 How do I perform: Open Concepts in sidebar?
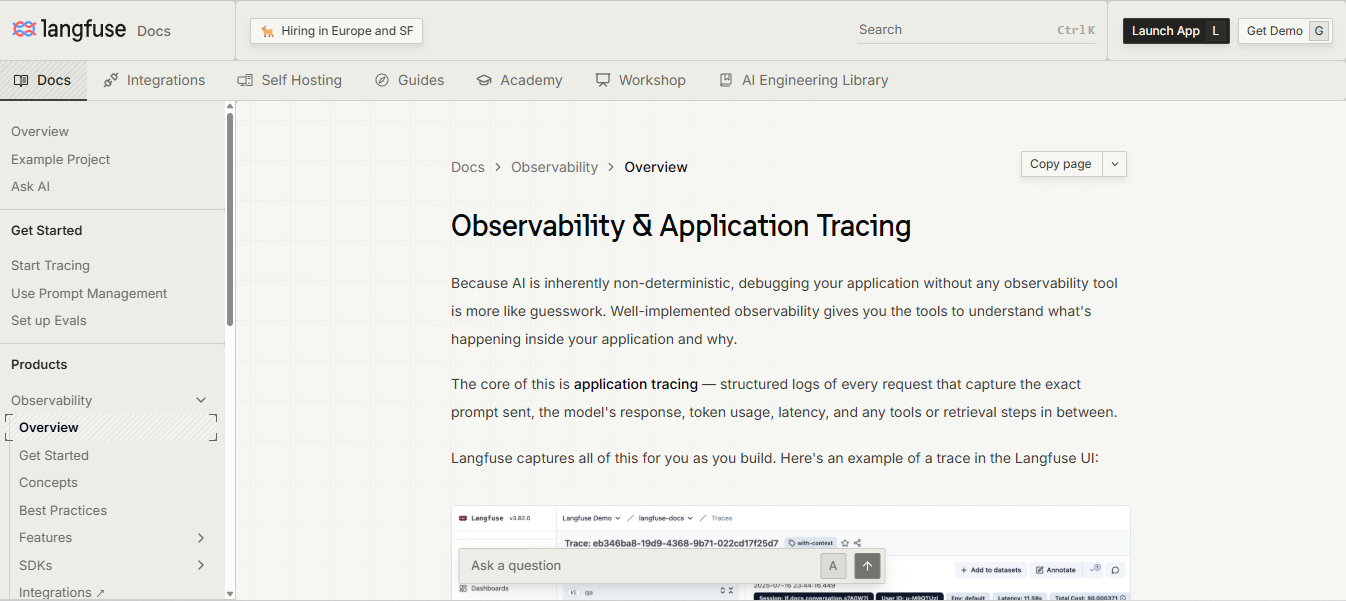pos(48,482)
